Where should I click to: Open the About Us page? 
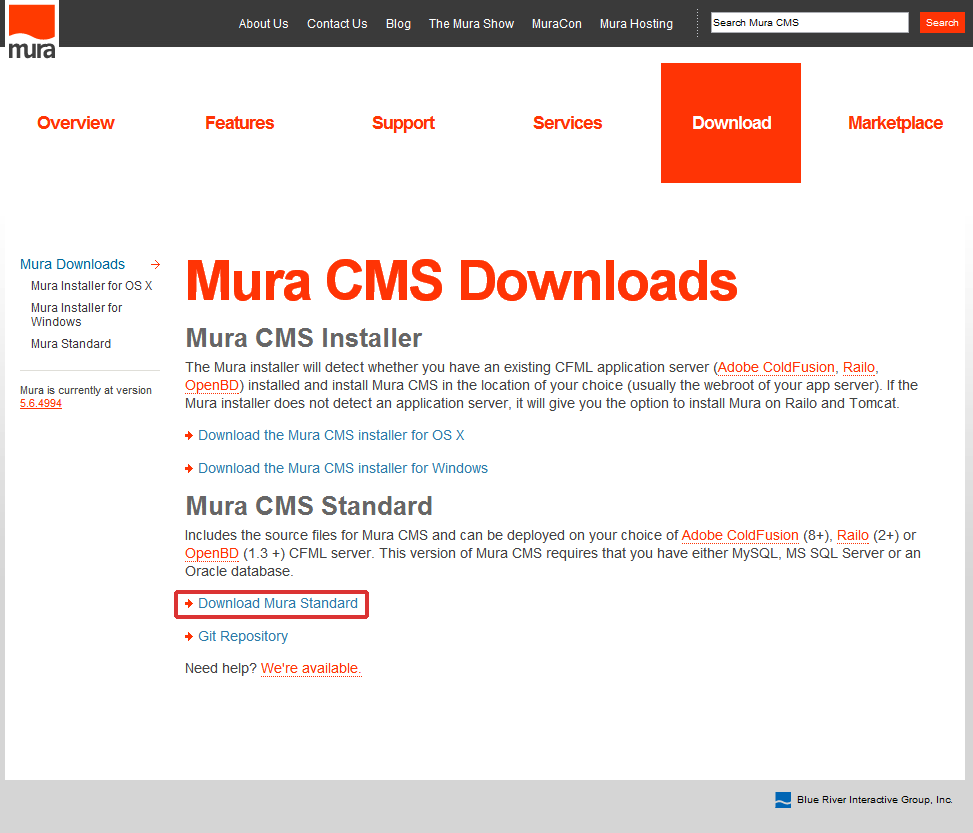[x=263, y=24]
